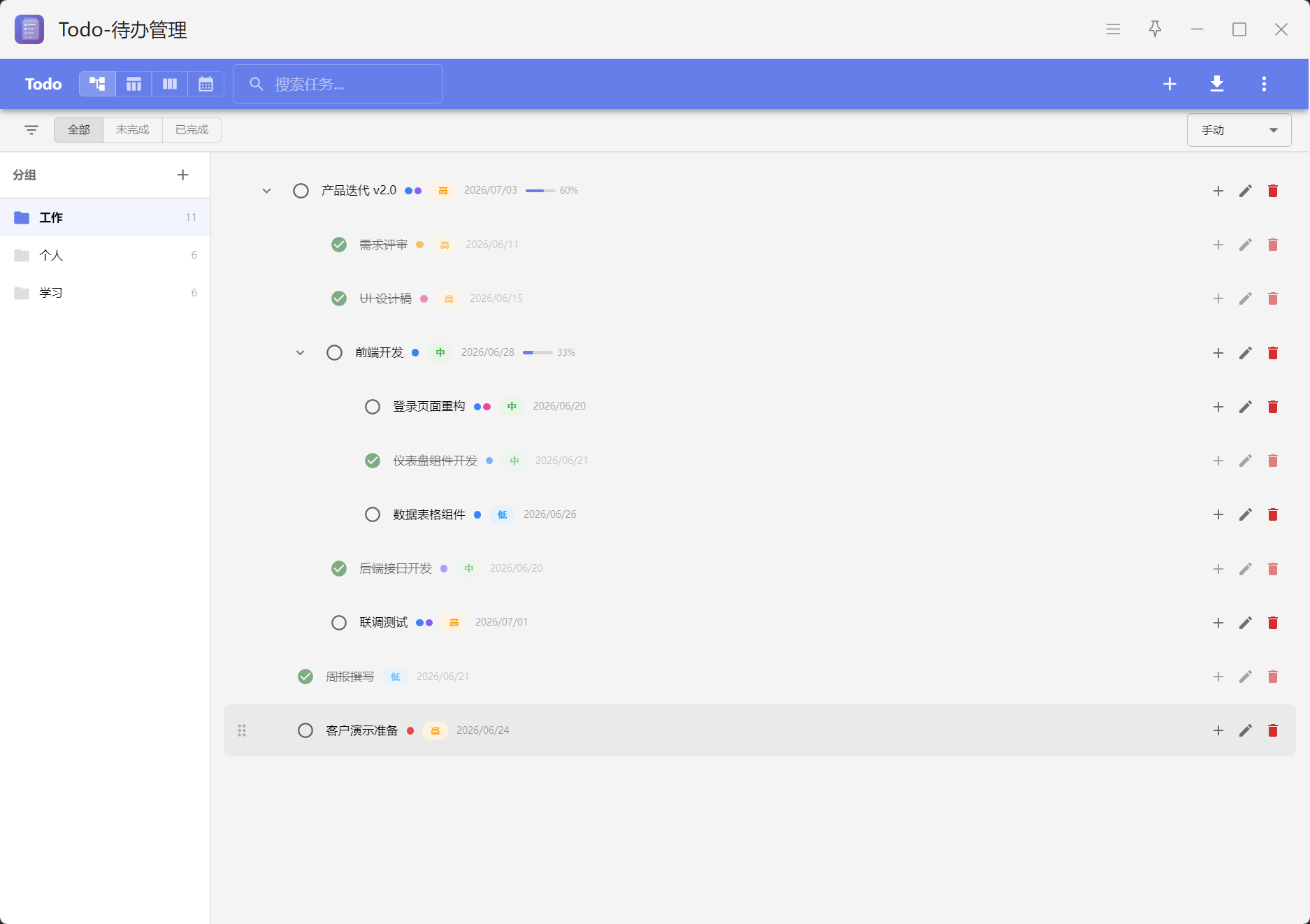
Task: Collapse the 前端开发 subtasks
Action: (300, 353)
